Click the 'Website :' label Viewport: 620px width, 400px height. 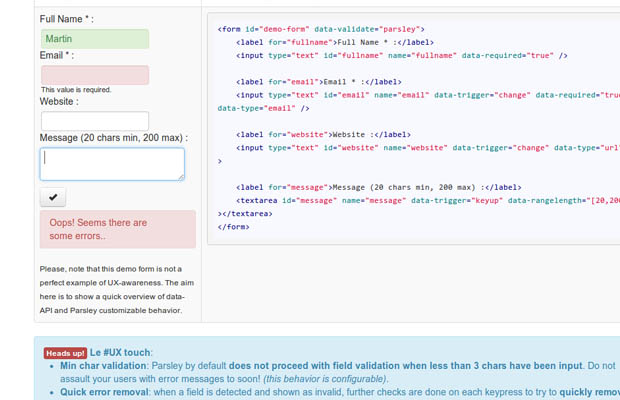[x=59, y=102]
